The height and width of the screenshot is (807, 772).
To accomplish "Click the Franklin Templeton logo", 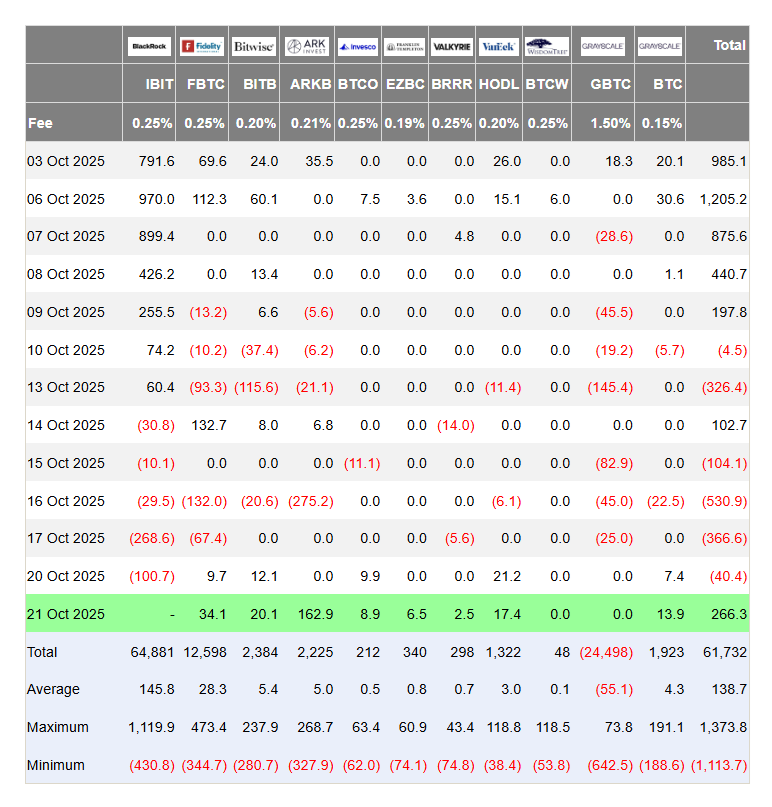I will coord(405,46).
